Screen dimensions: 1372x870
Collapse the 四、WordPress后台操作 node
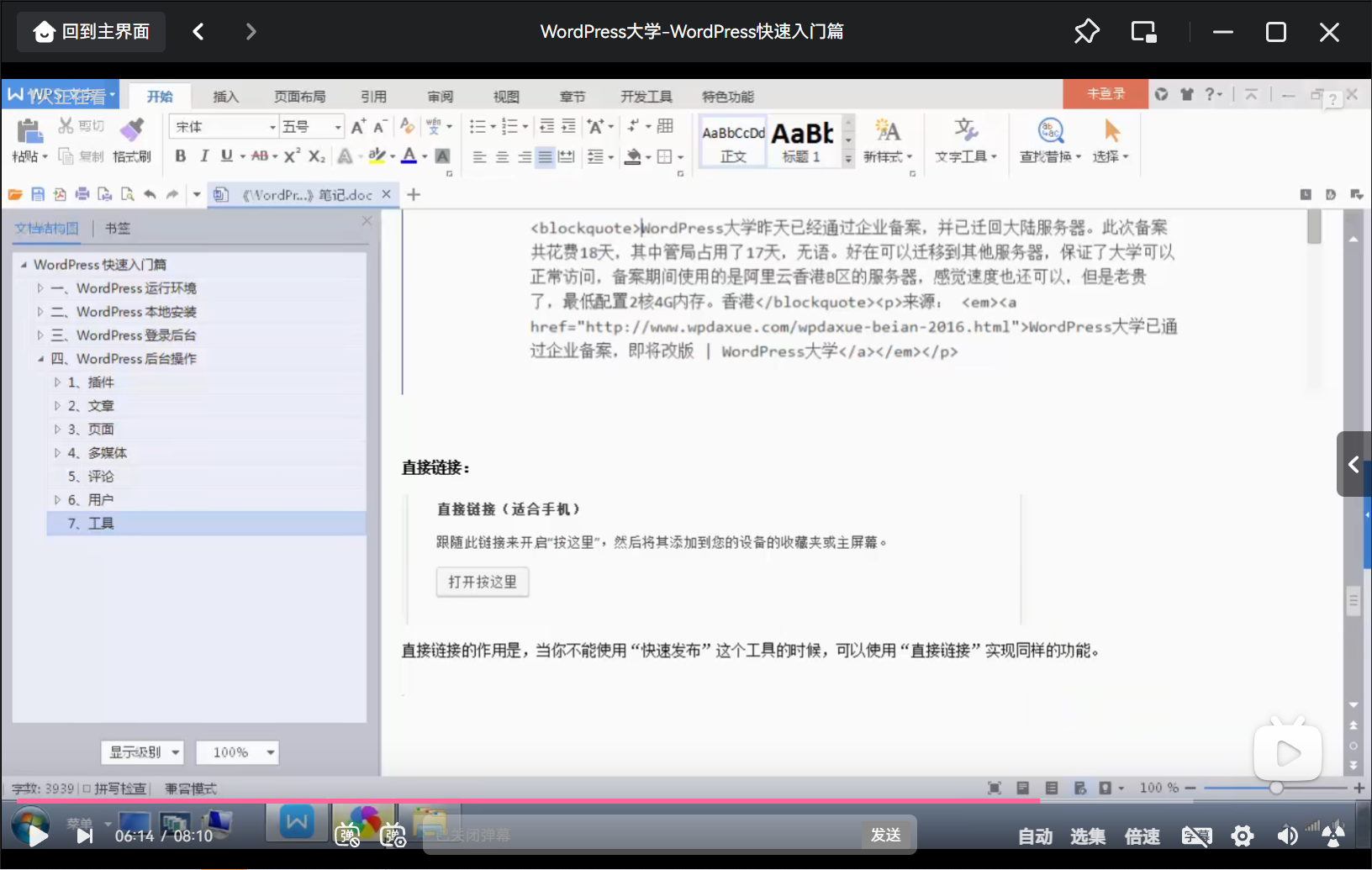pos(40,359)
